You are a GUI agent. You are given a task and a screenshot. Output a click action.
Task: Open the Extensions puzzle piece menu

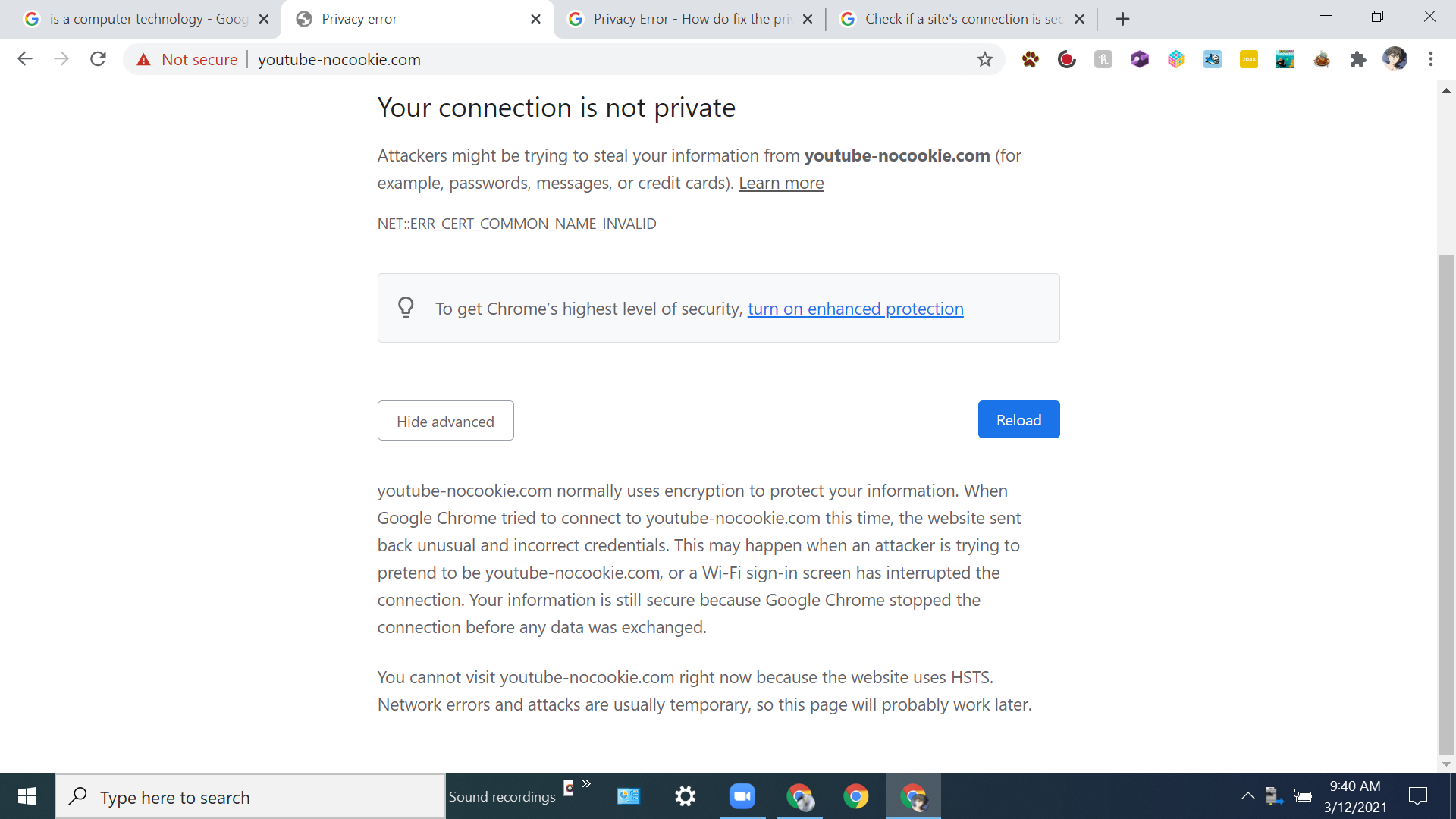(1358, 59)
